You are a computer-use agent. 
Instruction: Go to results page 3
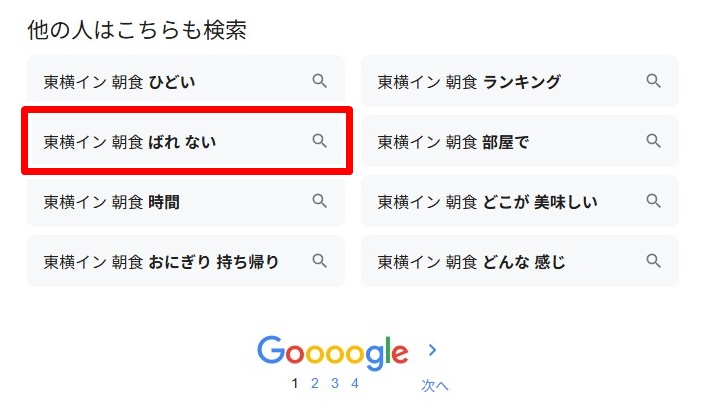[x=334, y=383]
